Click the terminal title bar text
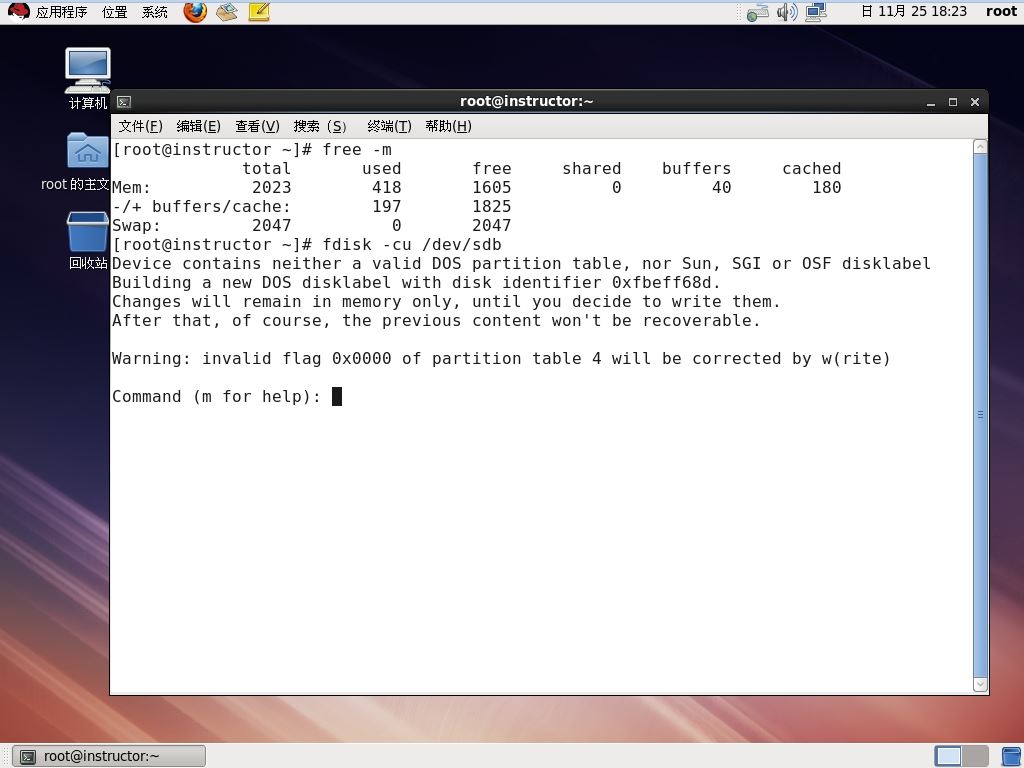 526,101
